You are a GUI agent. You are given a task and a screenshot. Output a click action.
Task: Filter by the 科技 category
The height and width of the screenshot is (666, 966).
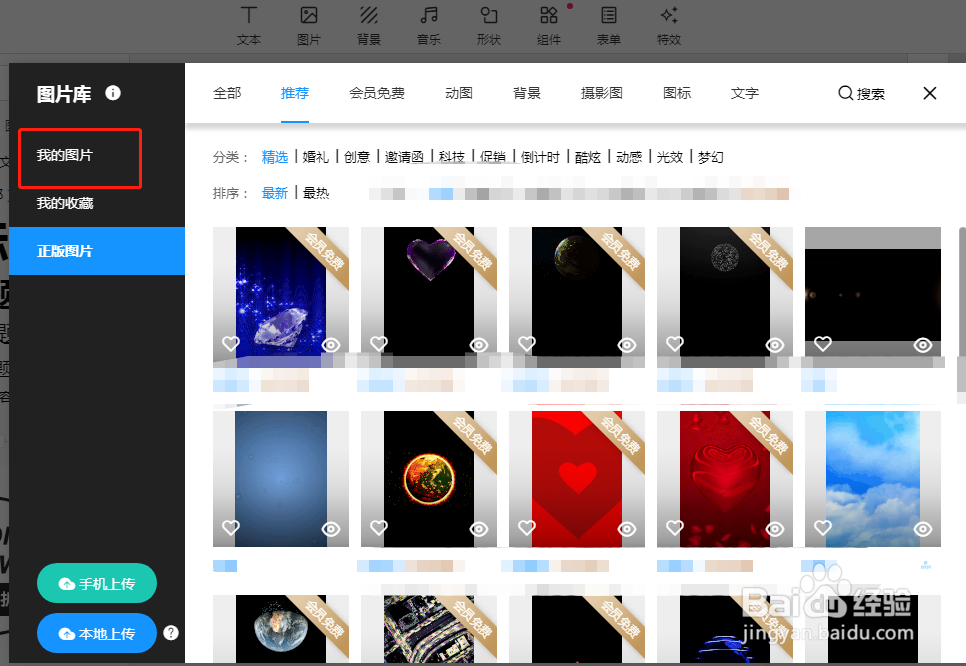point(452,157)
